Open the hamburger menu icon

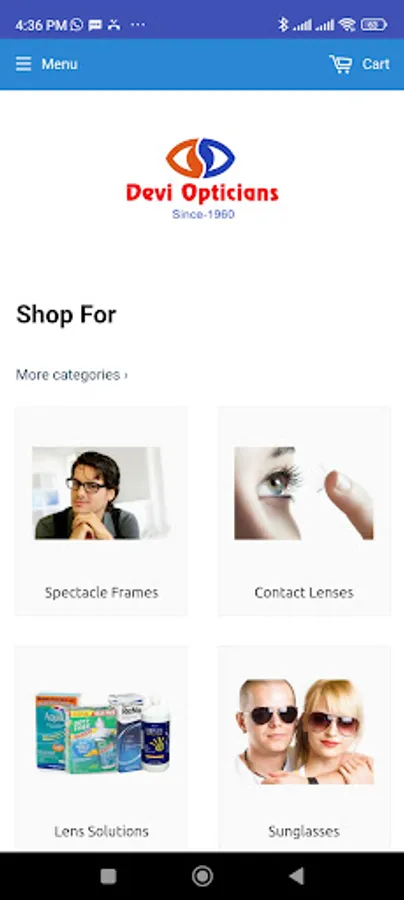pos(24,64)
